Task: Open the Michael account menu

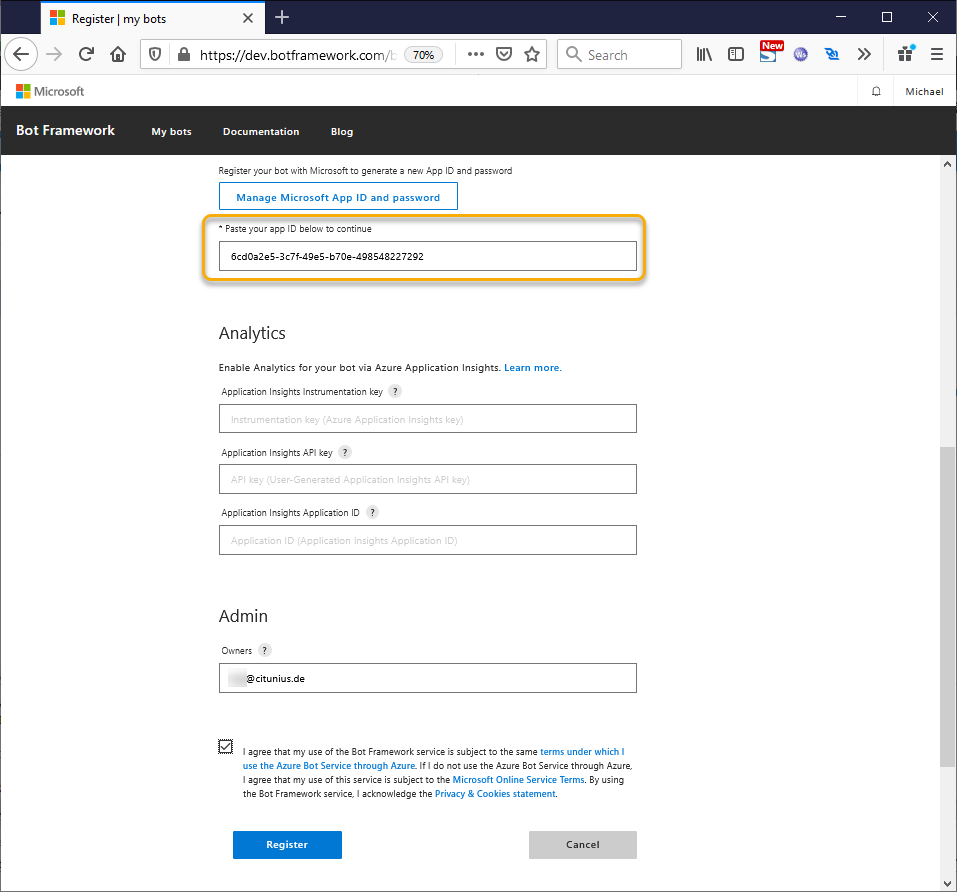Action: 924,92
